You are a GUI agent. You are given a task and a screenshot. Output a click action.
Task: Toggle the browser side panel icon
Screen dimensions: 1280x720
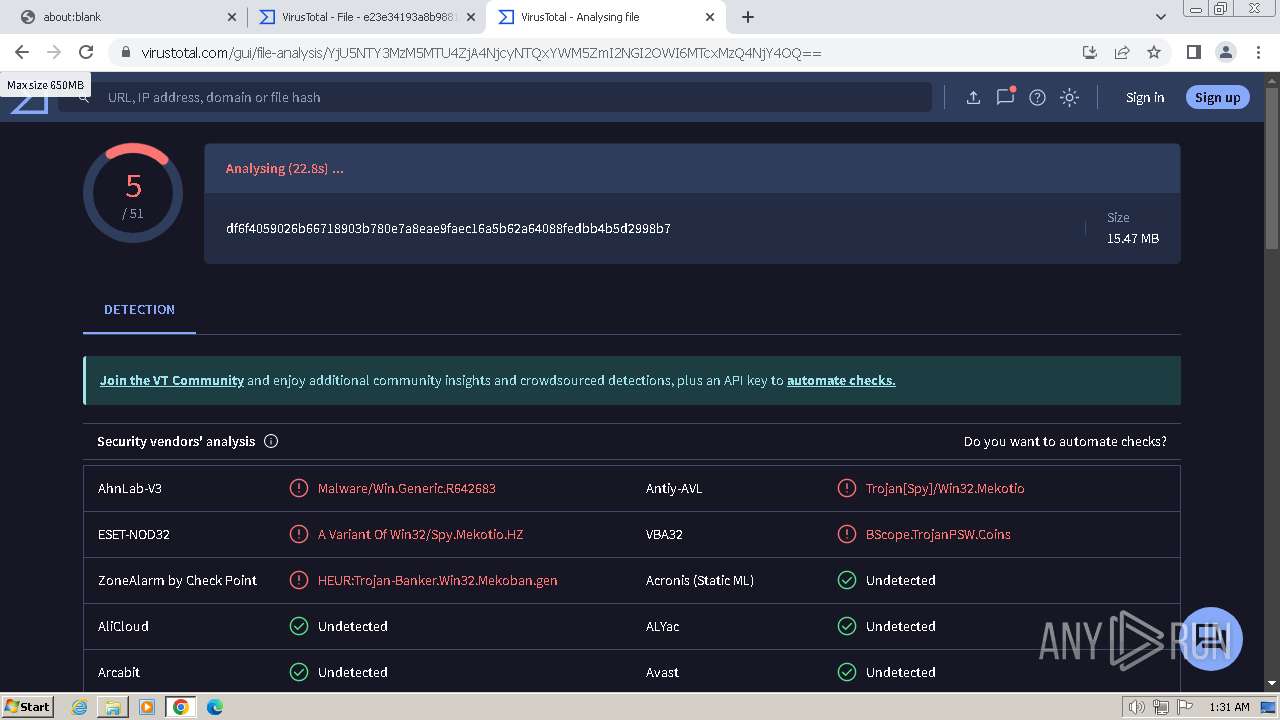pos(1193,52)
